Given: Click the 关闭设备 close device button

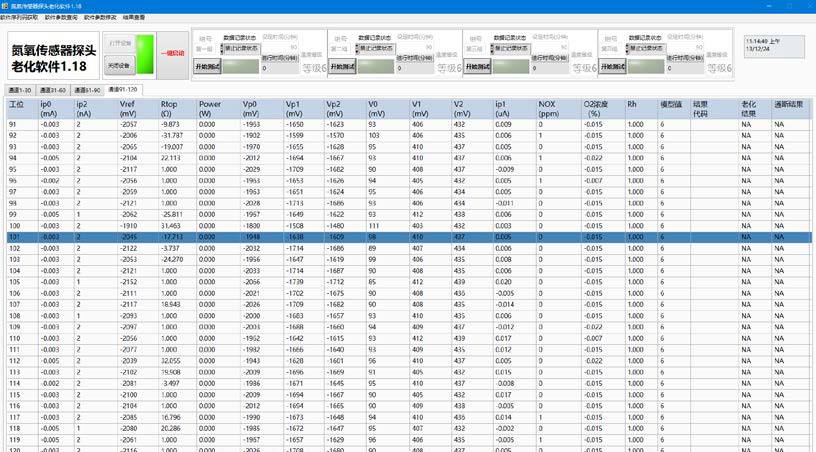Looking at the screenshot, I should [x=119, y=66].
